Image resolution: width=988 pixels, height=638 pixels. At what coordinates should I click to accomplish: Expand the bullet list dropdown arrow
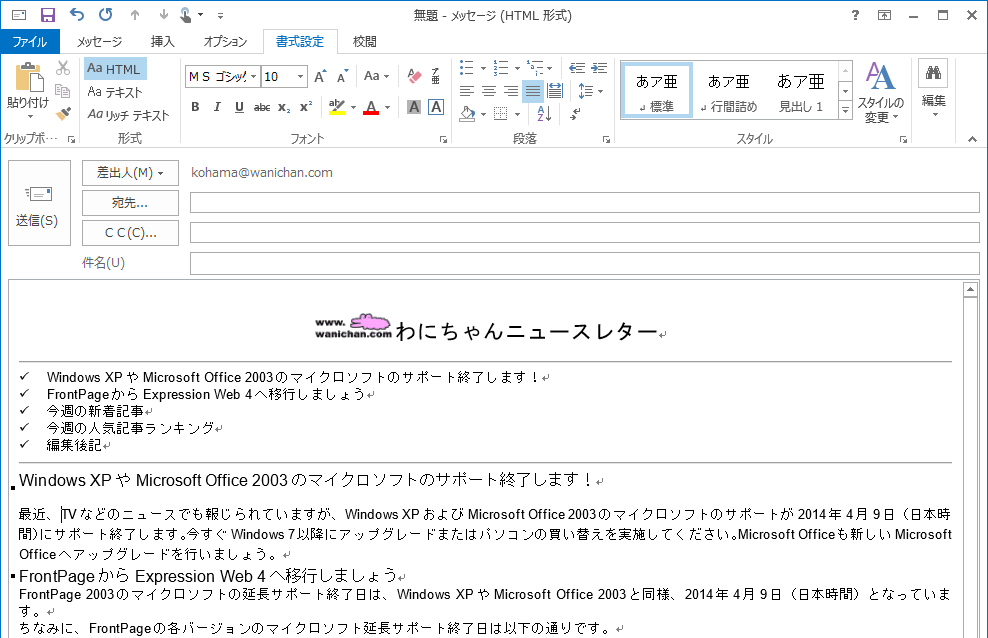[483, 68]
